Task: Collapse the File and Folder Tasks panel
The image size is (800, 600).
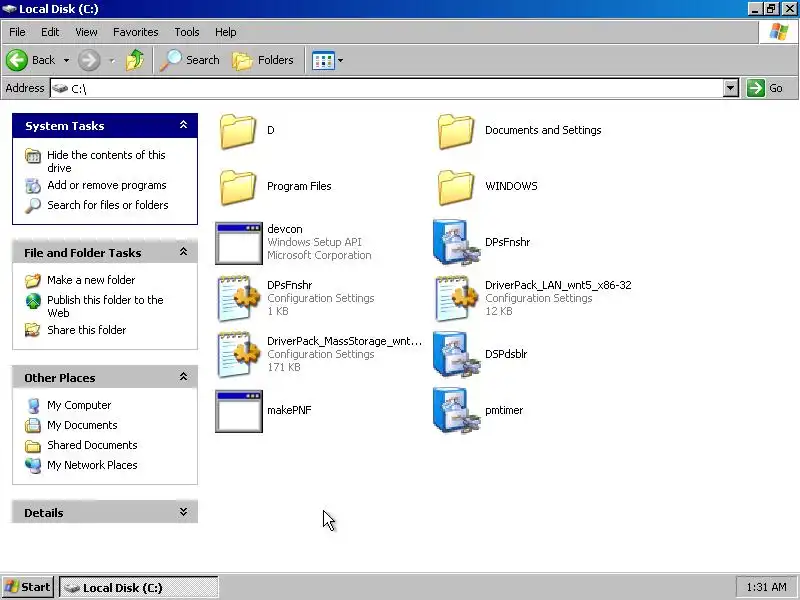Action: click(x=183, y=252)
